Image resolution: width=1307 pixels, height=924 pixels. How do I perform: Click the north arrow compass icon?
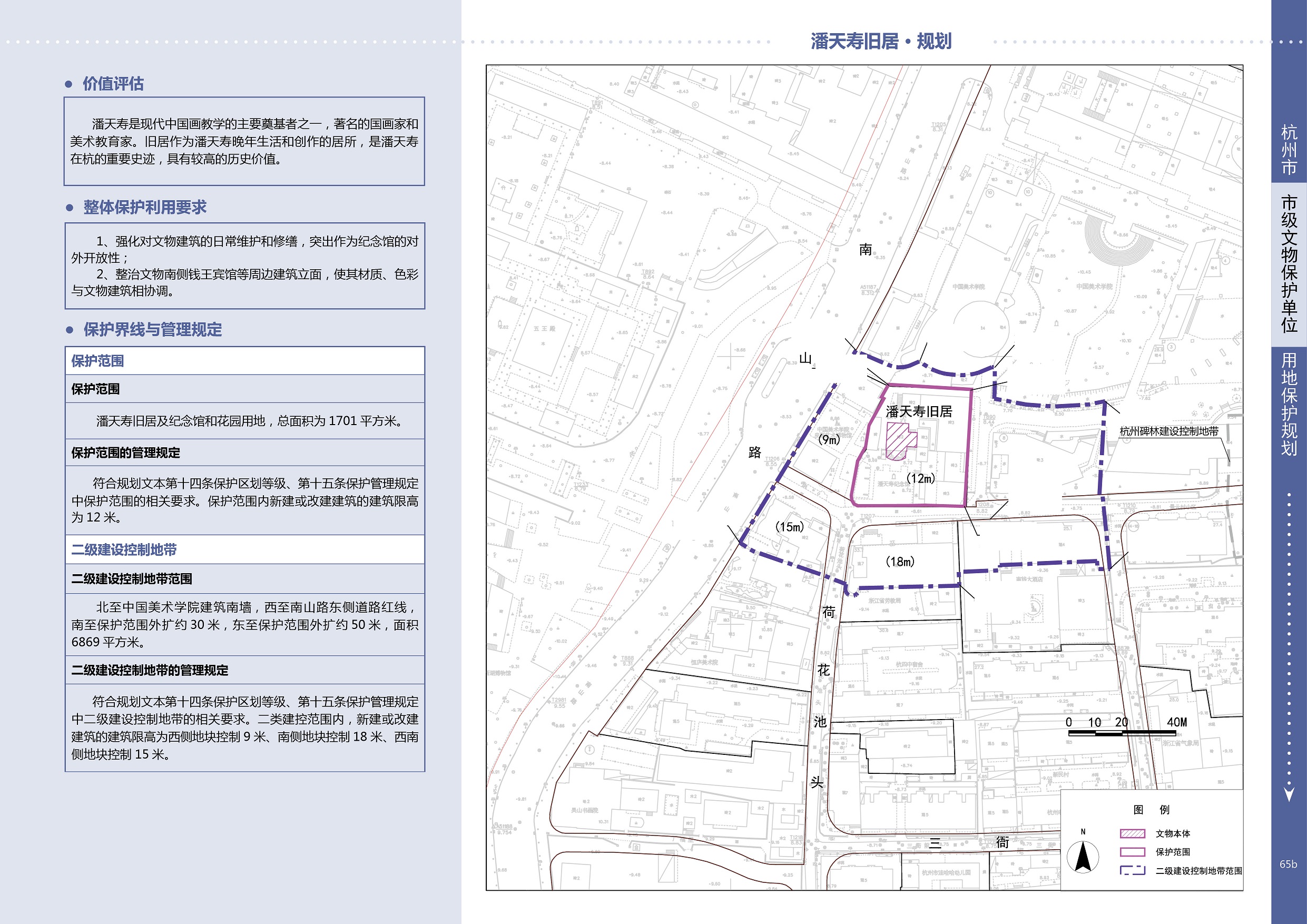[1082, 857]
